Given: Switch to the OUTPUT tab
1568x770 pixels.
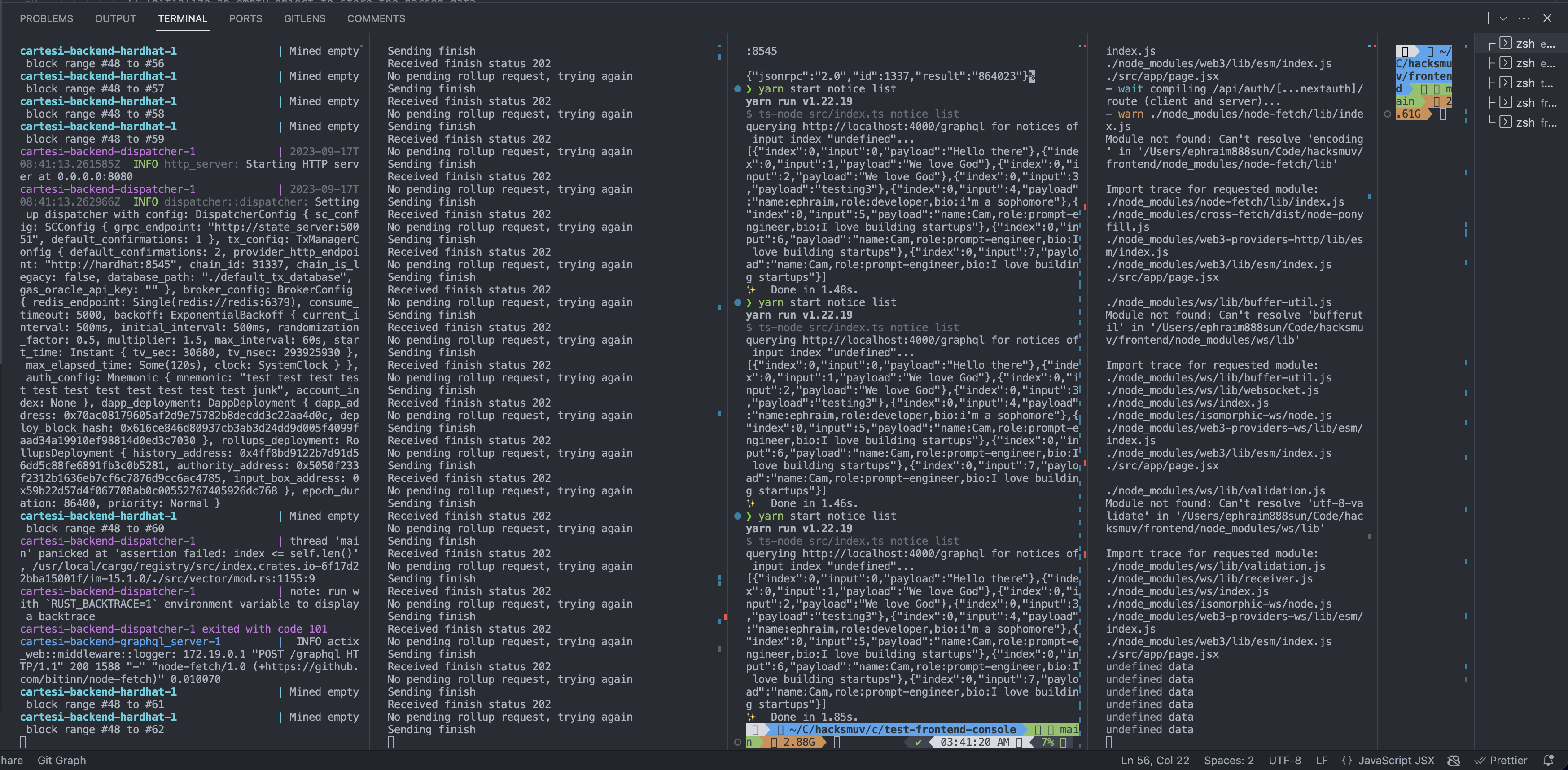Looking at the screenshot, I should point(115,18).
